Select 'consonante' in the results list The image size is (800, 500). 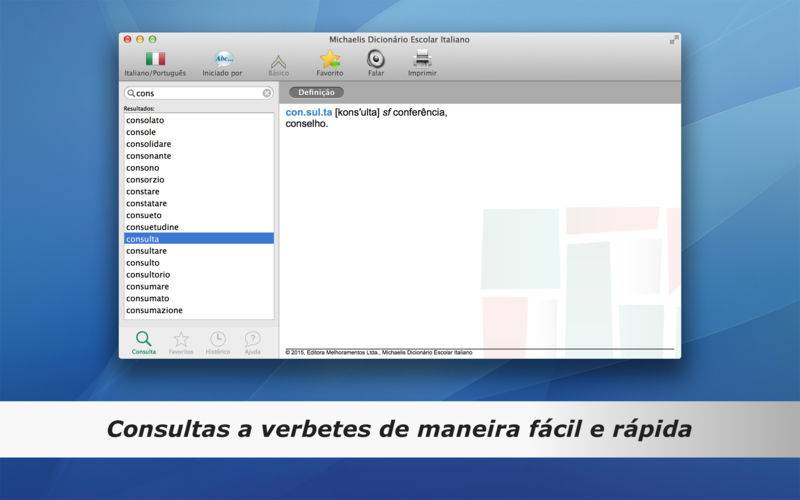pyautogui.click(x=199, y=156)
